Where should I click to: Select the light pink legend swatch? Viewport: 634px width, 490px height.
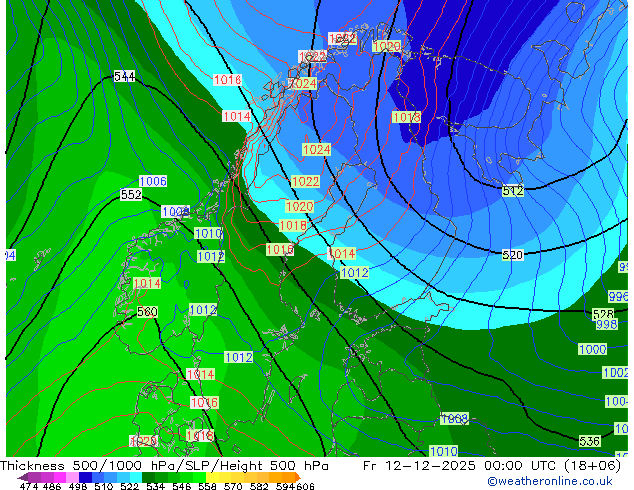coord(72,477)
